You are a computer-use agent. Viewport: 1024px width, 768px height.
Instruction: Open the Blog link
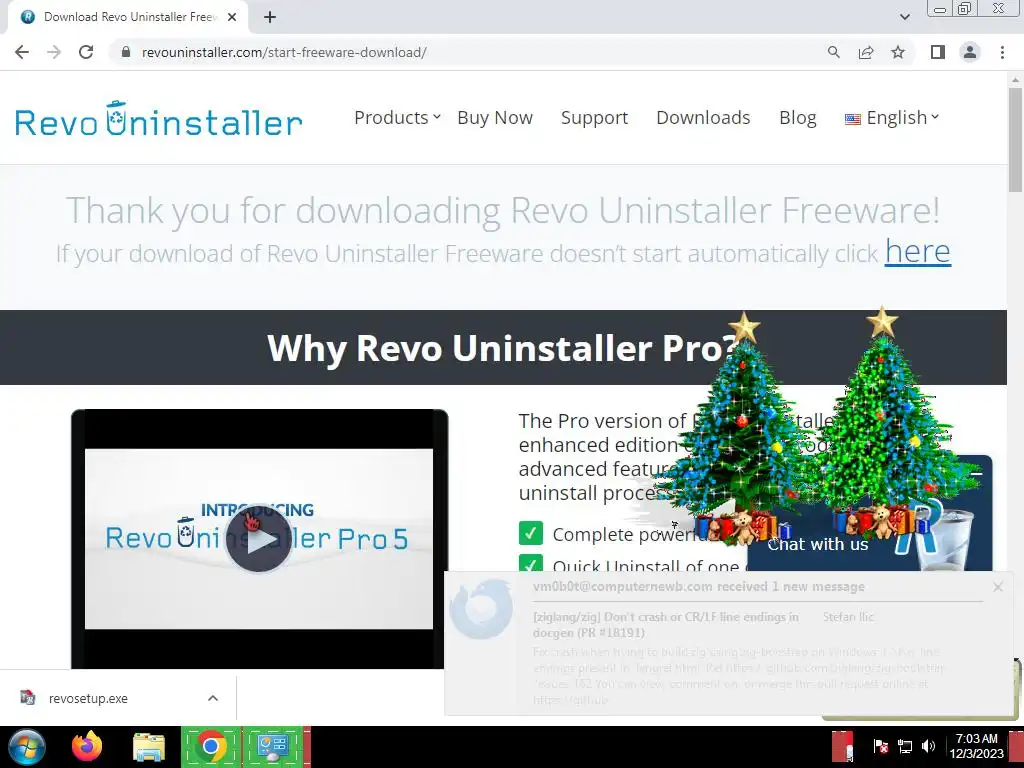point(797,118)
